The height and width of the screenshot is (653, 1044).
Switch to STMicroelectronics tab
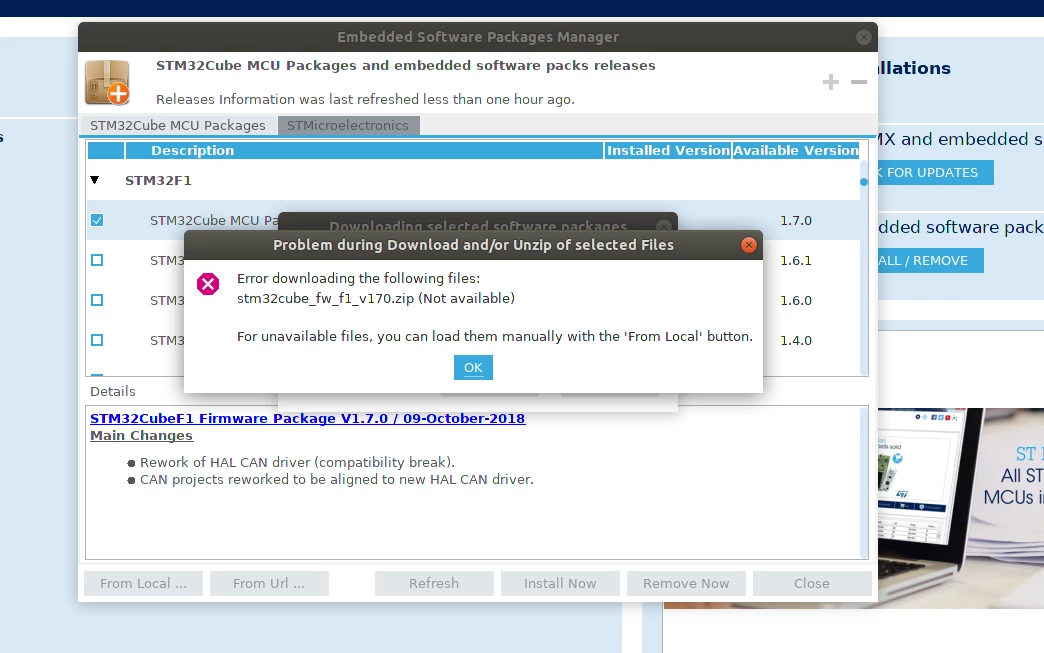tap(348, 125)
